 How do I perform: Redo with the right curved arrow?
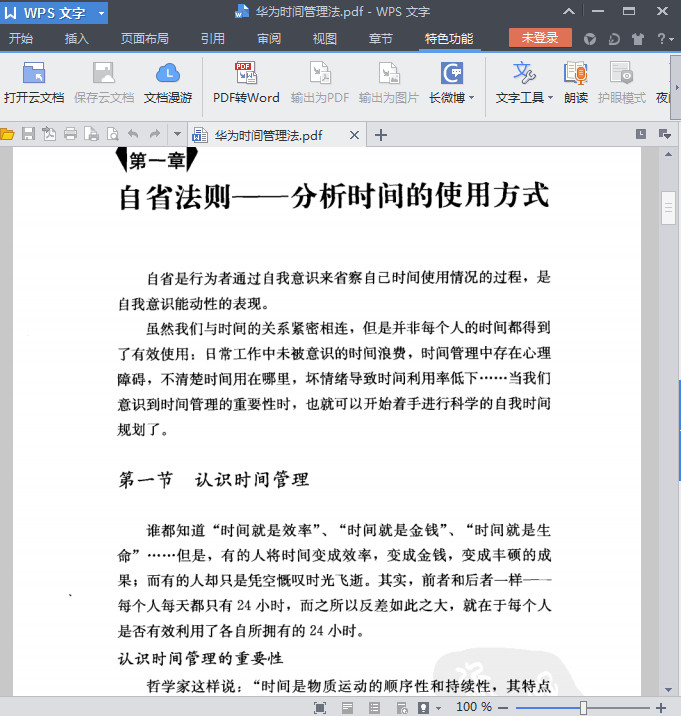pyautogui.click(x=155, y=134)
